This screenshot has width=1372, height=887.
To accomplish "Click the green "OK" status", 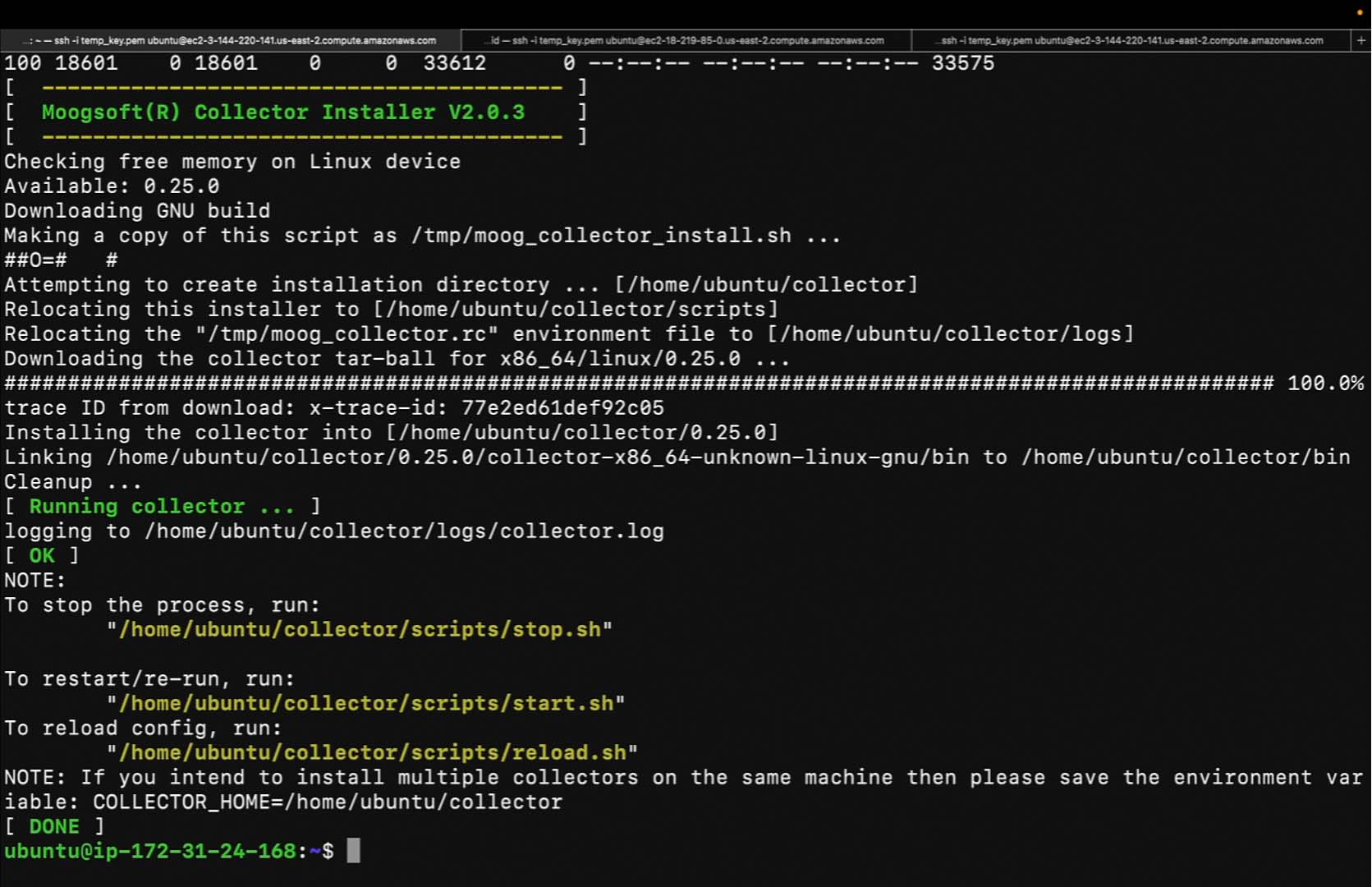I will point(42,556).
